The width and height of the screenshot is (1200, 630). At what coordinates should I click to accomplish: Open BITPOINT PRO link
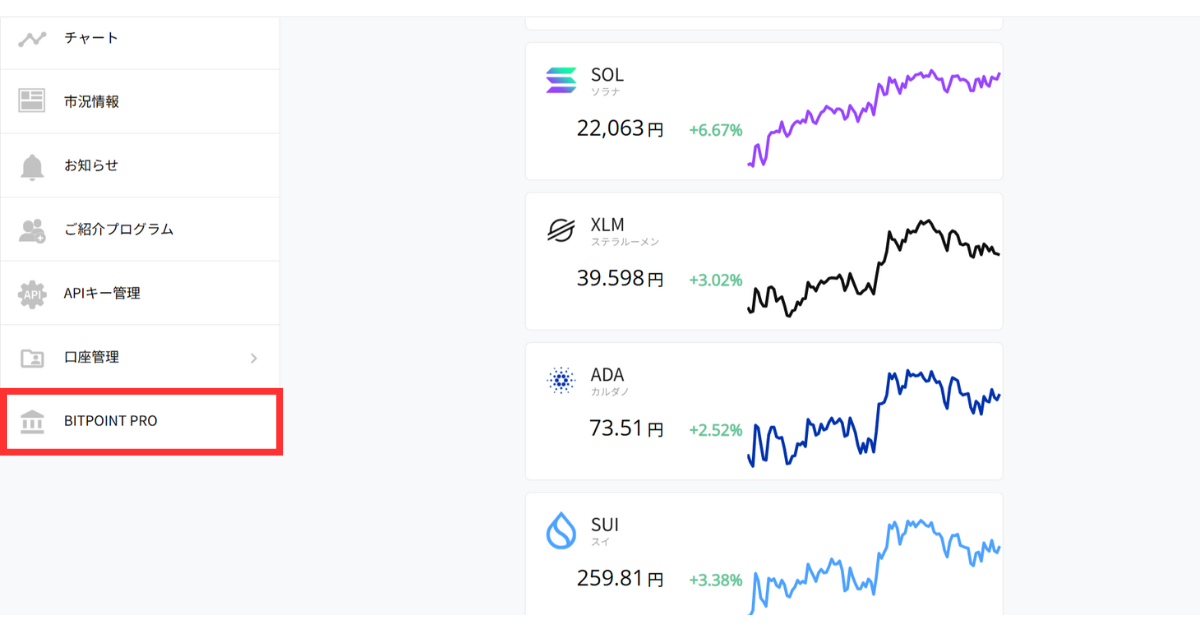point(110,421)
